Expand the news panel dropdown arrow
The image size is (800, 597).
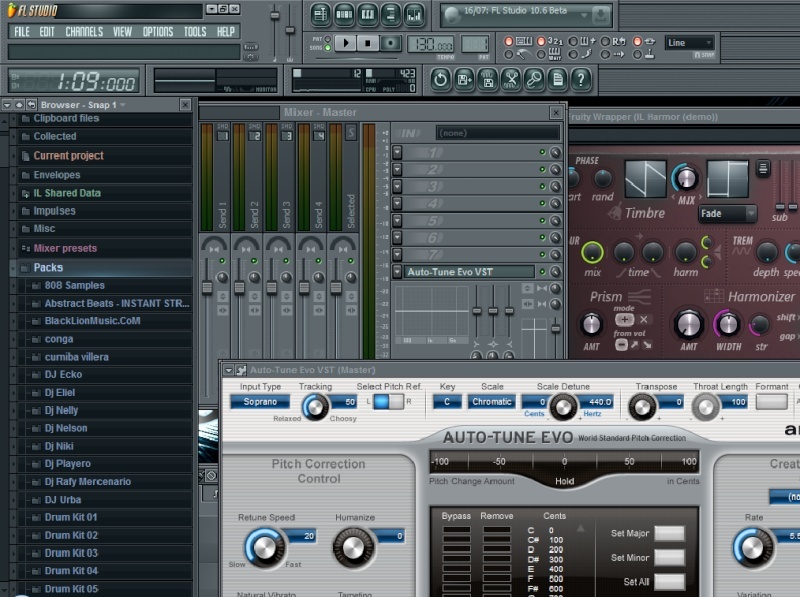coord(584,15)
